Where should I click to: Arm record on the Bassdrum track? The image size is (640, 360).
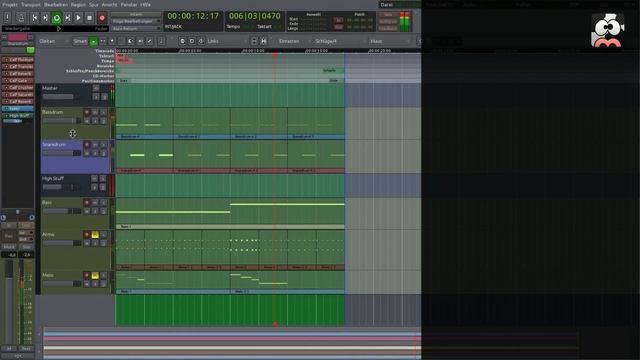tap(87, 112)
